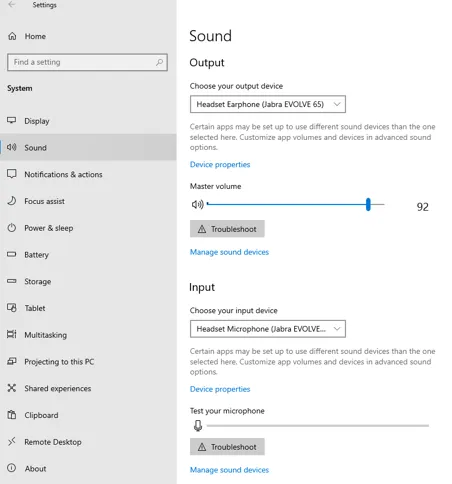This screenshot has width=452, height=484.
Task: Click the output Troubleshoot button
Action: tap(227, 229)
